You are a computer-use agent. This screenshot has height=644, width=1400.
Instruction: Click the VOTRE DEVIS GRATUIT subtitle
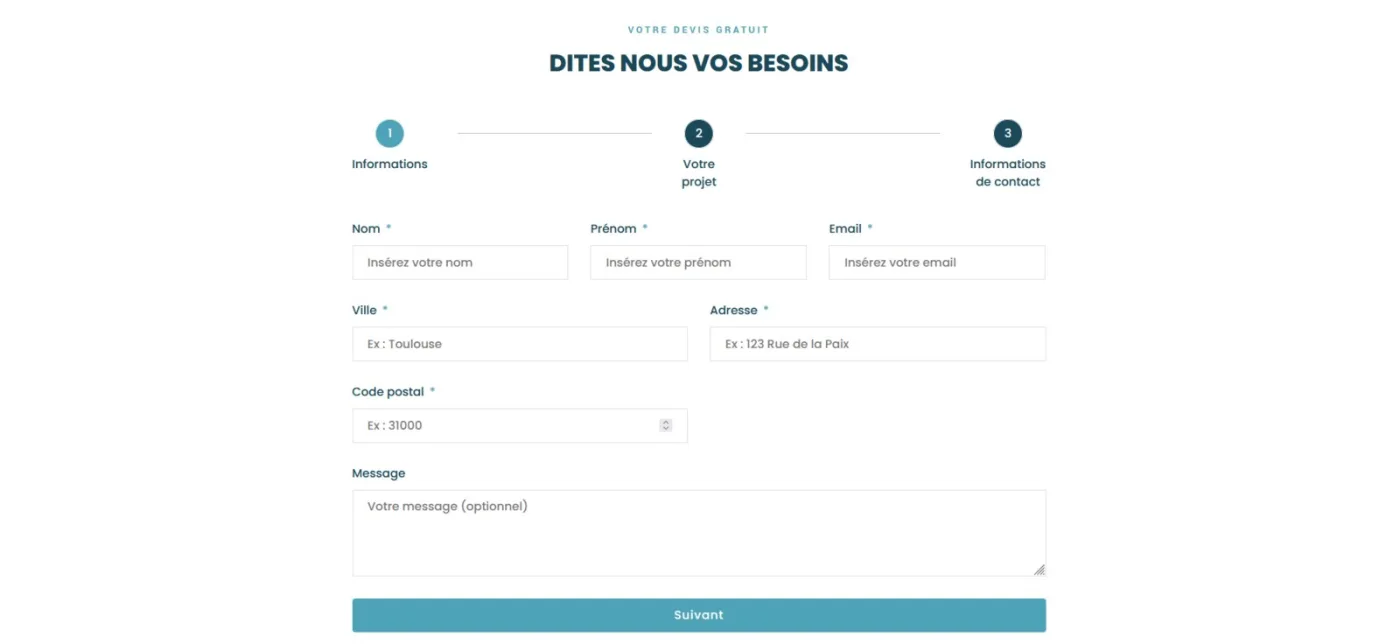coord(698,30)
